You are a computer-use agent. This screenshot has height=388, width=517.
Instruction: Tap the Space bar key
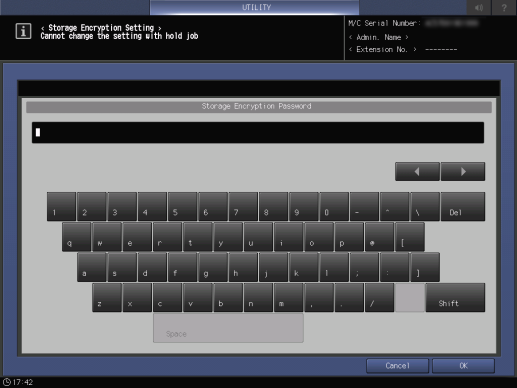coord(228,328)
